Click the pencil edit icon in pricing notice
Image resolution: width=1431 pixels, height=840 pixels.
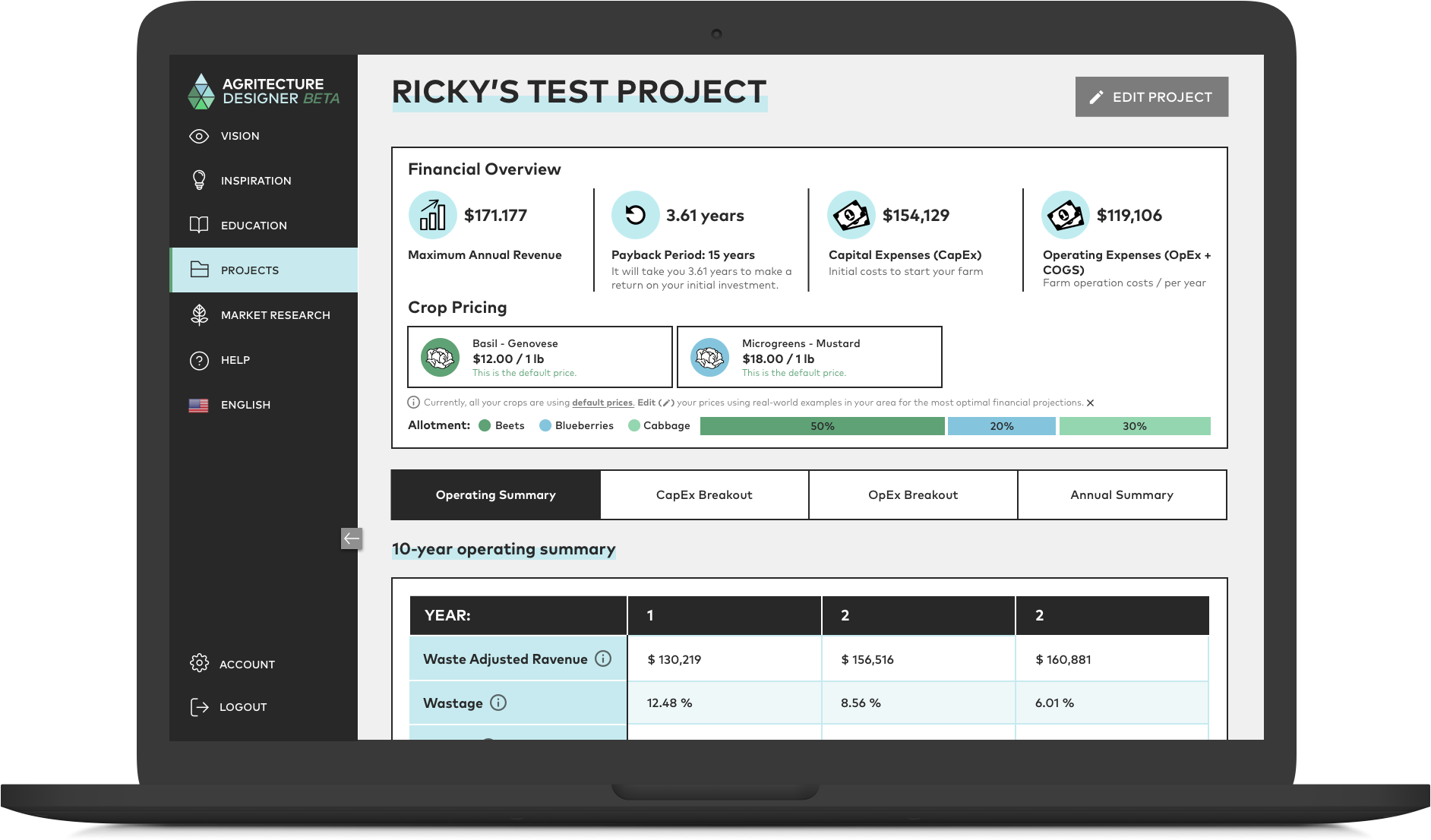pos(666,403)
